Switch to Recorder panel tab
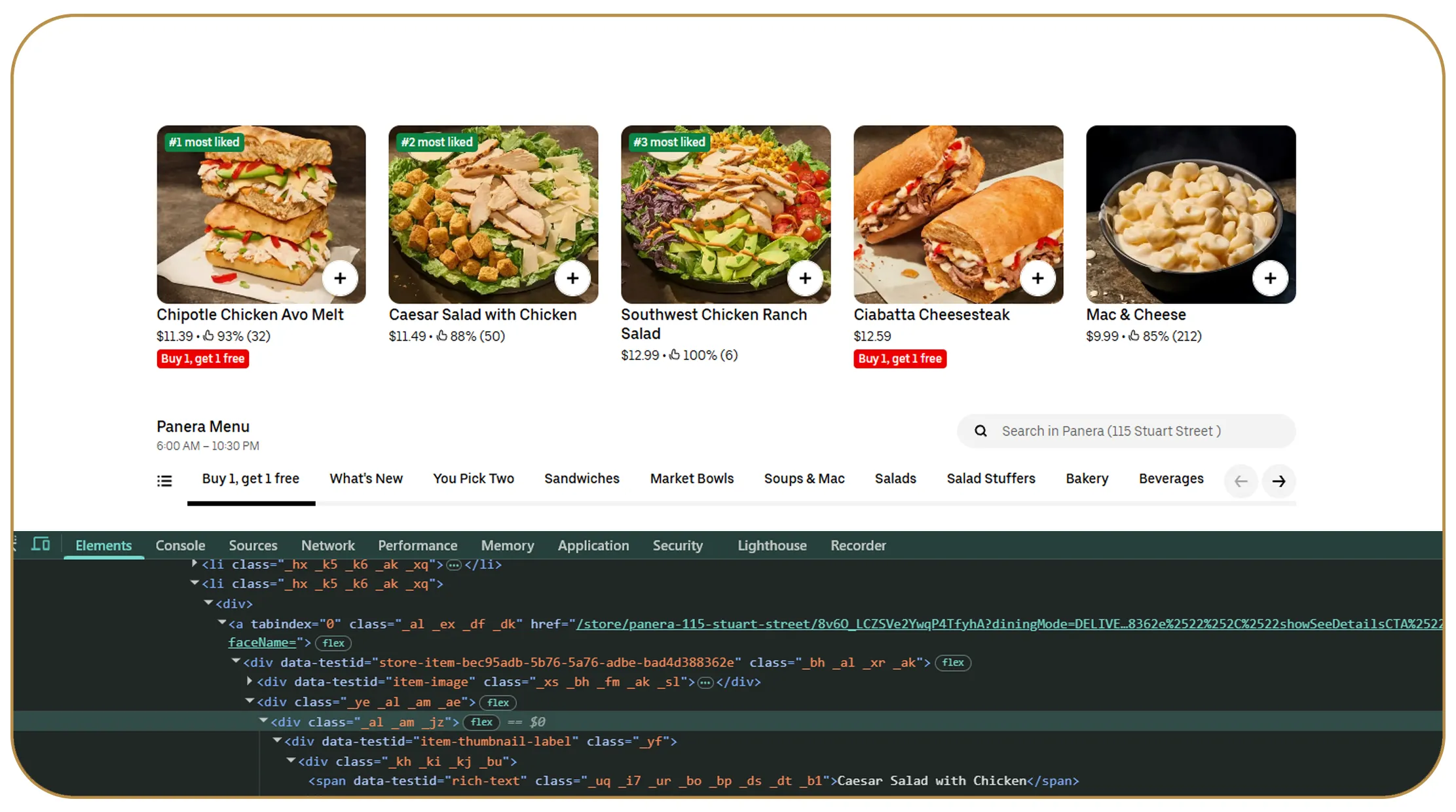 tap(858, 545)
